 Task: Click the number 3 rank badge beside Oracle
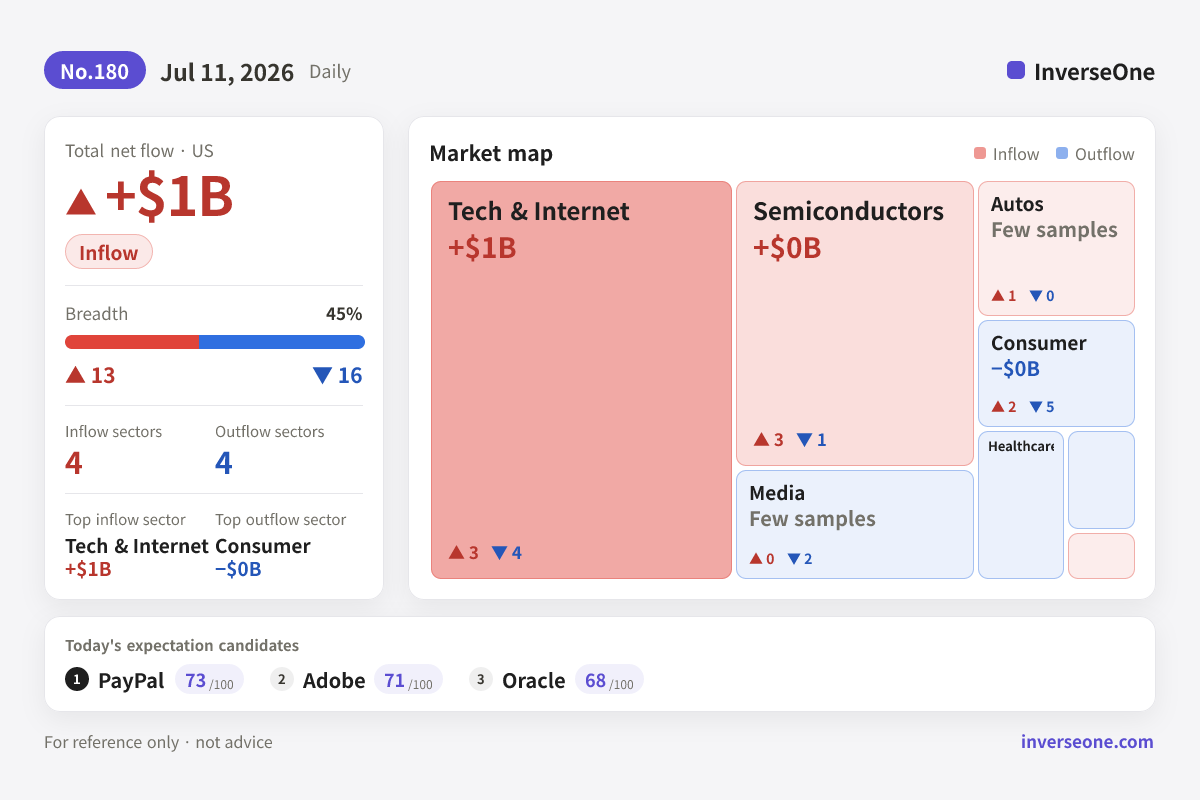(481, 680)
